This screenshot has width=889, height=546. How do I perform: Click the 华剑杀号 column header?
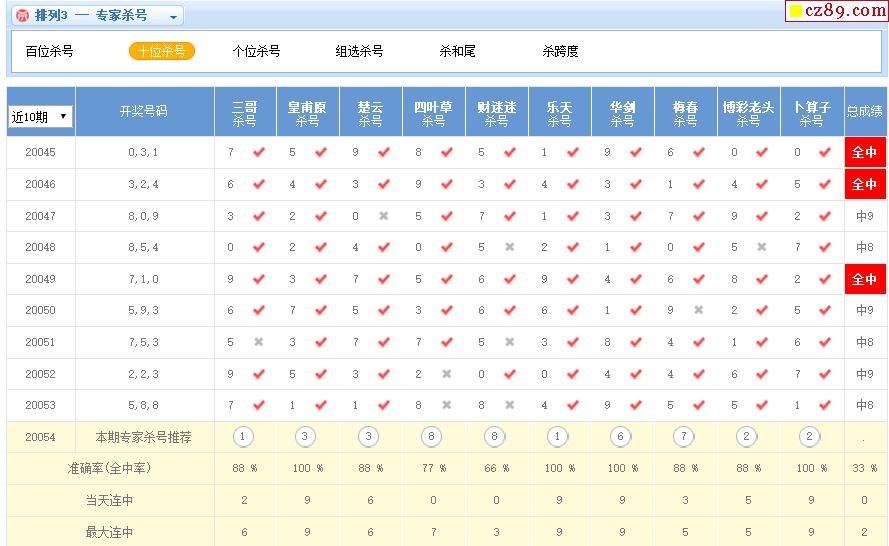click(623, 112)
